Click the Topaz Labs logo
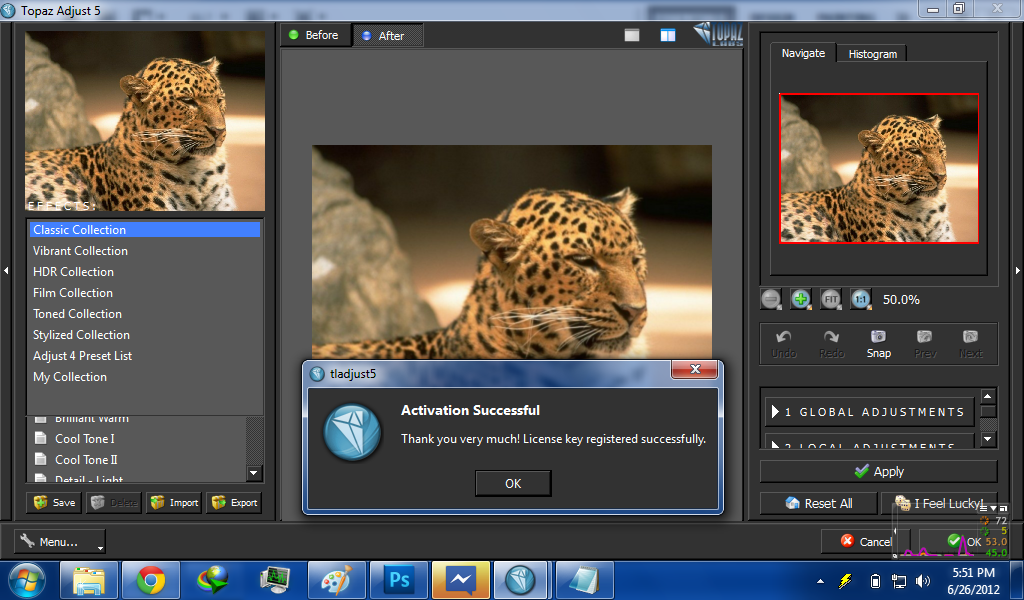This screenshot has height=600, width=1024. 718,35
